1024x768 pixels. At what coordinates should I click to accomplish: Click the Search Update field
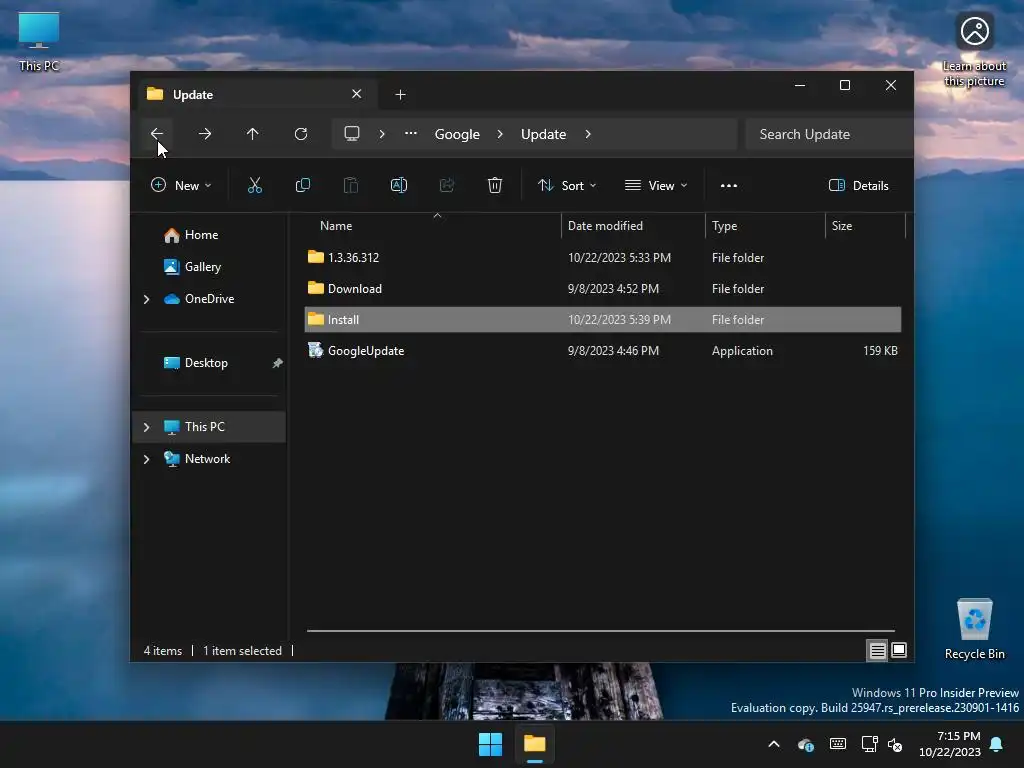tap(828, 134)
